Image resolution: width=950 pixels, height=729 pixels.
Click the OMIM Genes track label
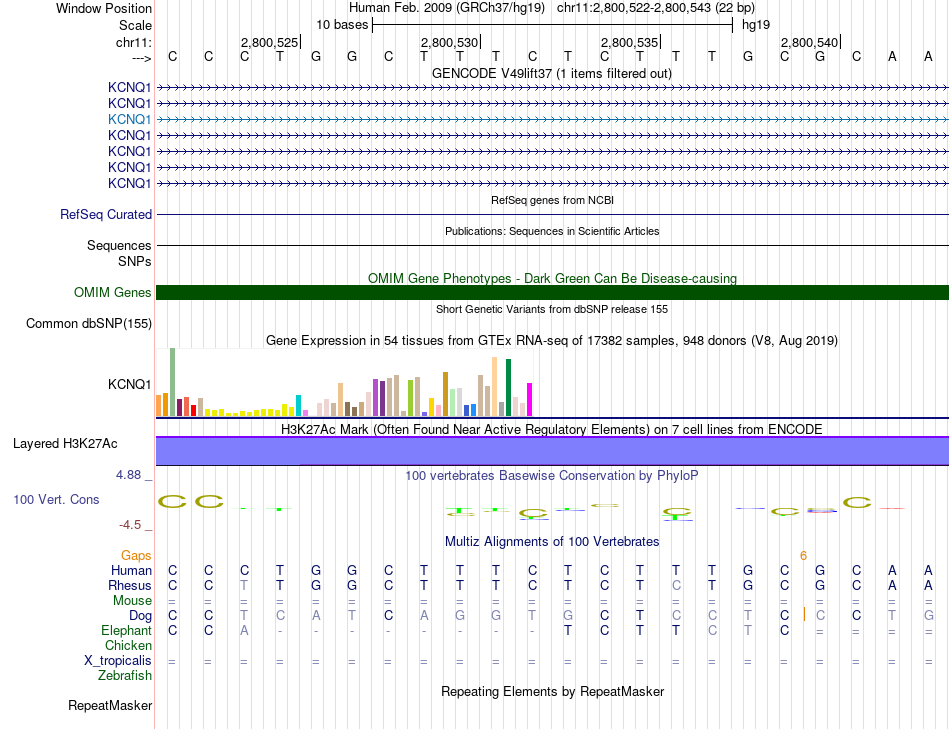click(112, 293)
